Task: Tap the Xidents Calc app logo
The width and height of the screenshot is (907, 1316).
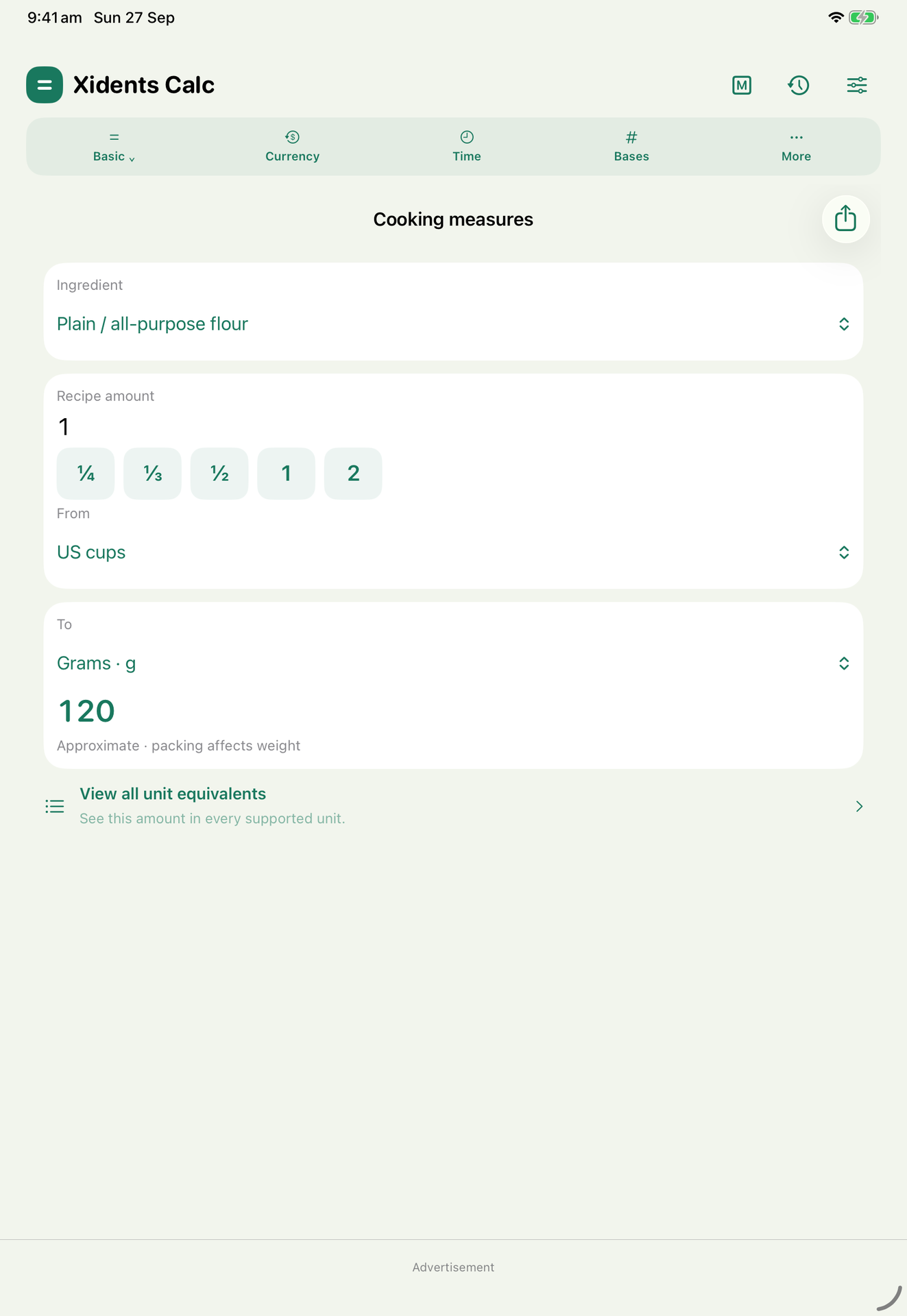Action: pyautogui.click(x=45, y=85)
